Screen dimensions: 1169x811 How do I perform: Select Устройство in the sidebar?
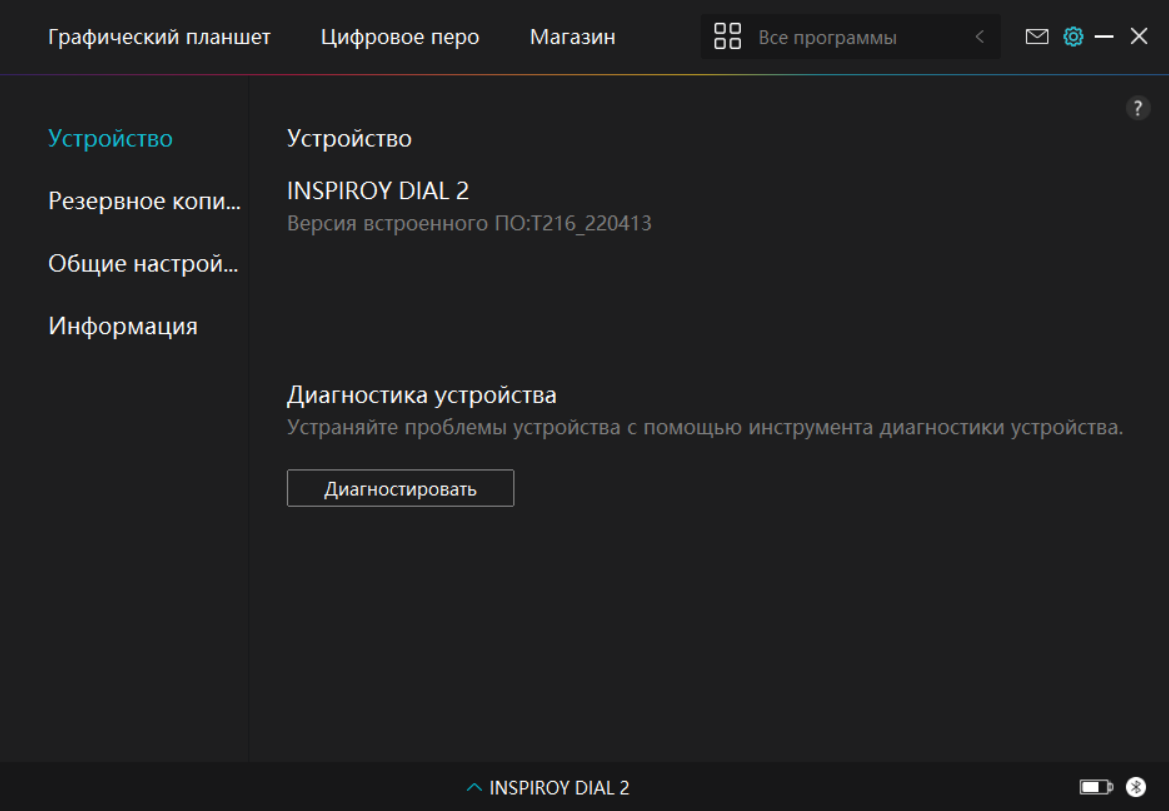pyautogui.click(x=110, y=139)
